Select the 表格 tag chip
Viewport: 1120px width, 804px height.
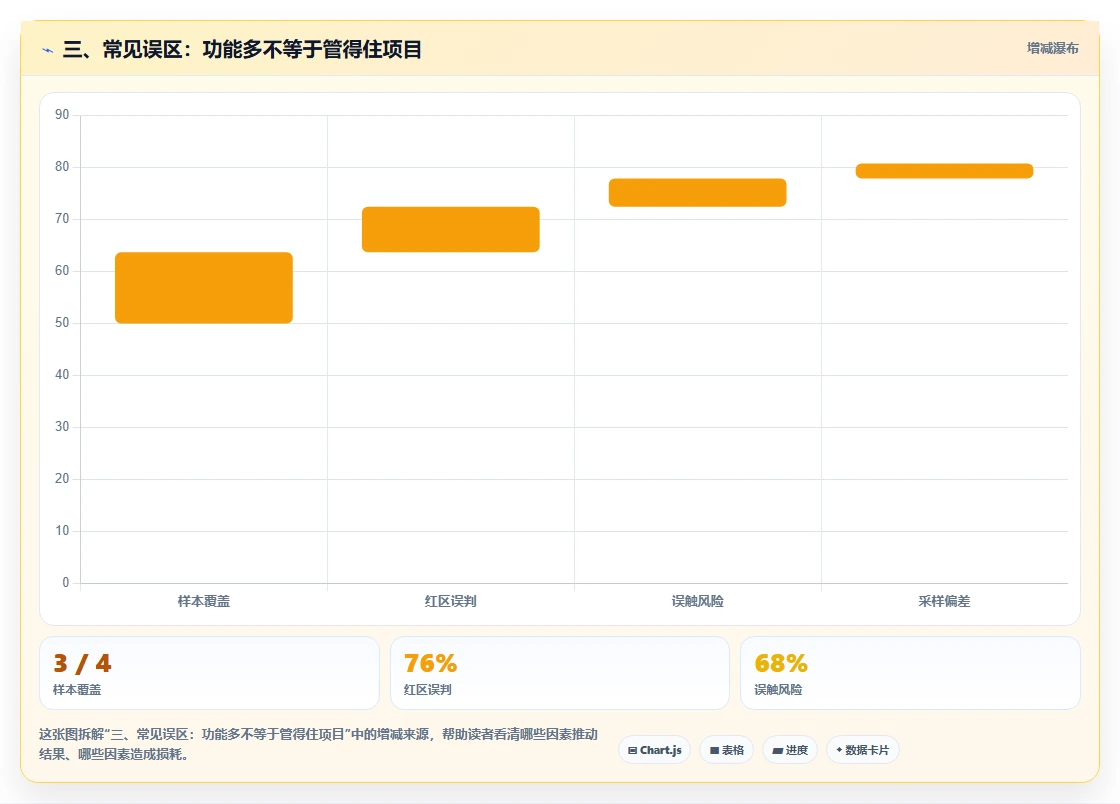coord(726,750)
